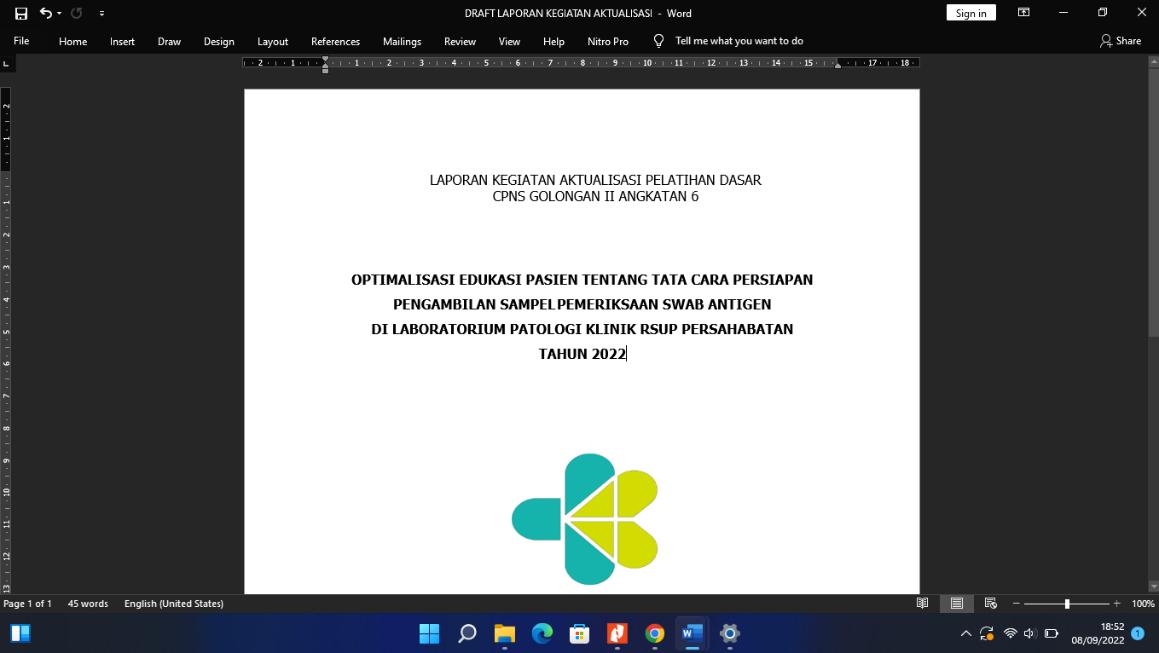
Task: Click the zoom in plus button
Action: pos(1117,603)
